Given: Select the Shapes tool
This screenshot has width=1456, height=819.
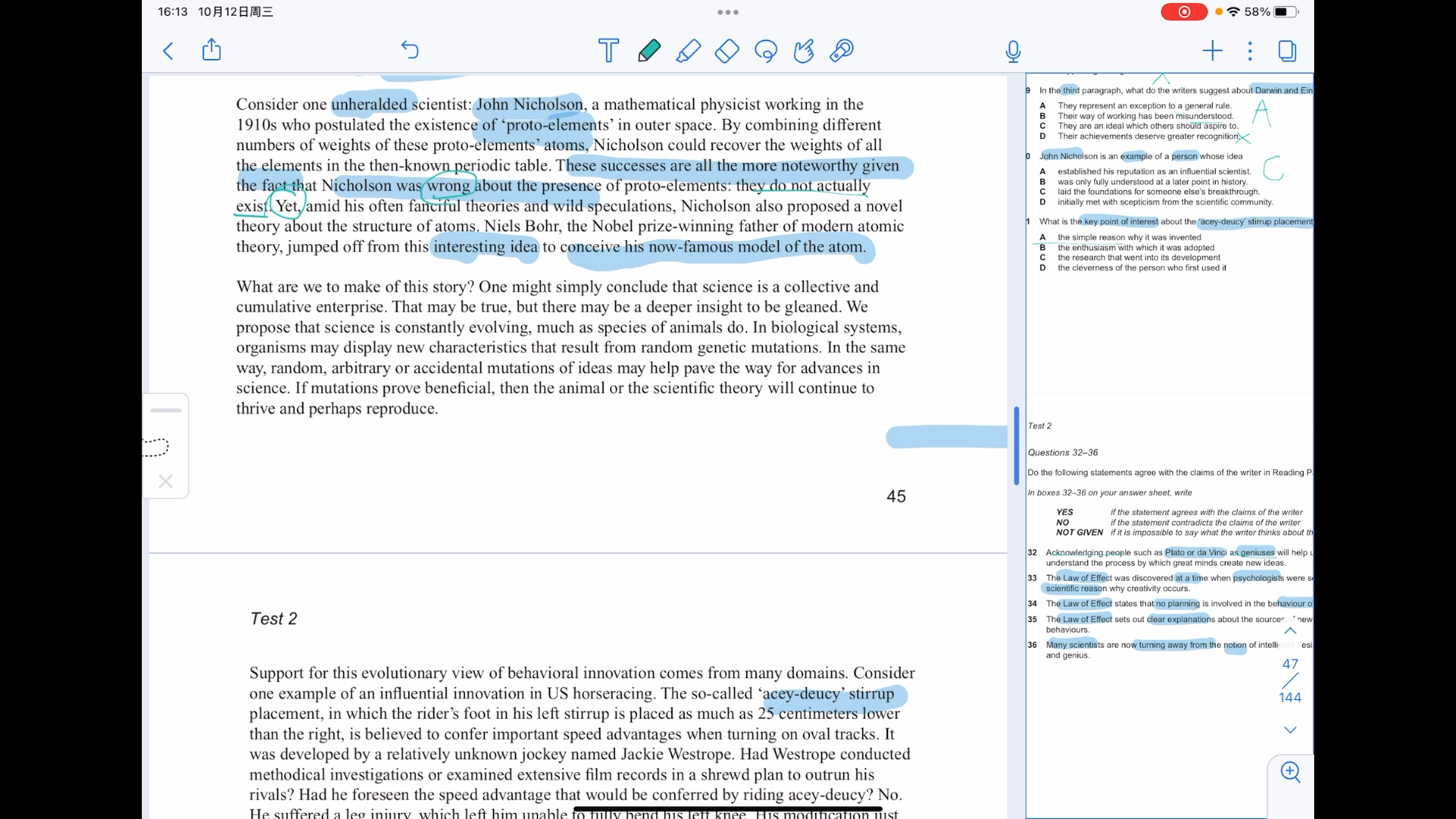Looking at the screenshot, I should coord(804,51).
